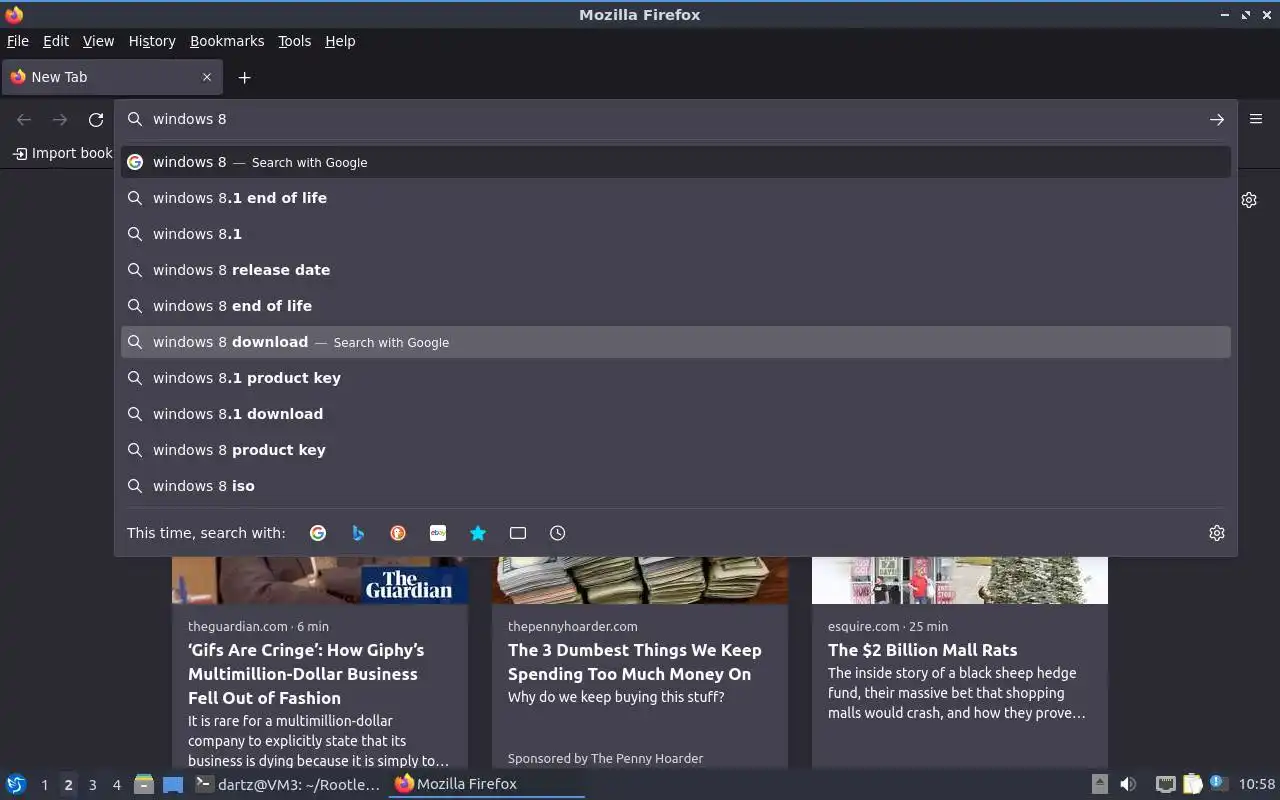Close the New Tab tab
Viewport: 1280px width, 800px height.
pos(207,77)
